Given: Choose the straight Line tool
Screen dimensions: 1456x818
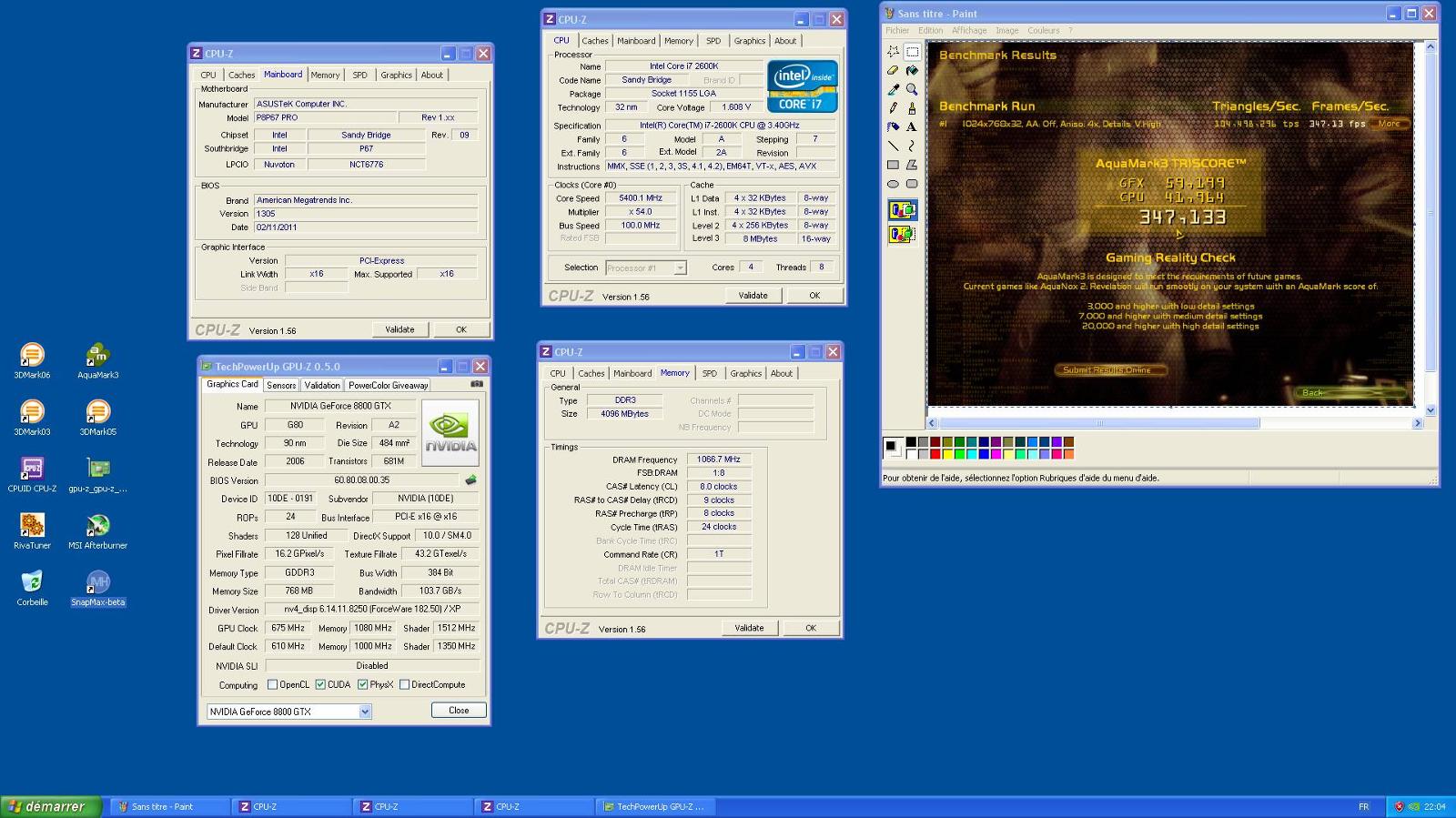Looking at the screenshot, I should [893, 146].
